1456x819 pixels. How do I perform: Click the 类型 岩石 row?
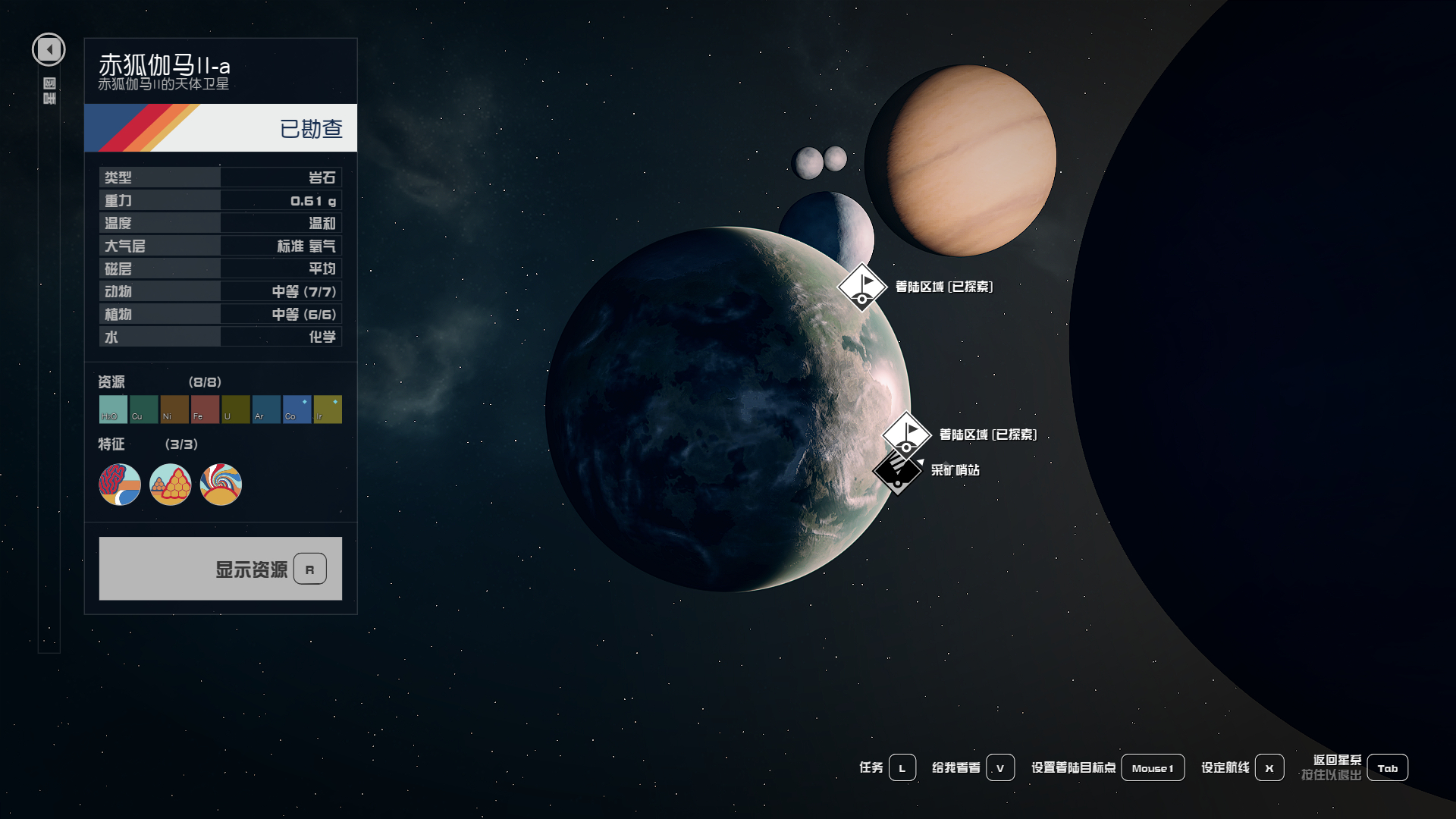tap(221, 177)
